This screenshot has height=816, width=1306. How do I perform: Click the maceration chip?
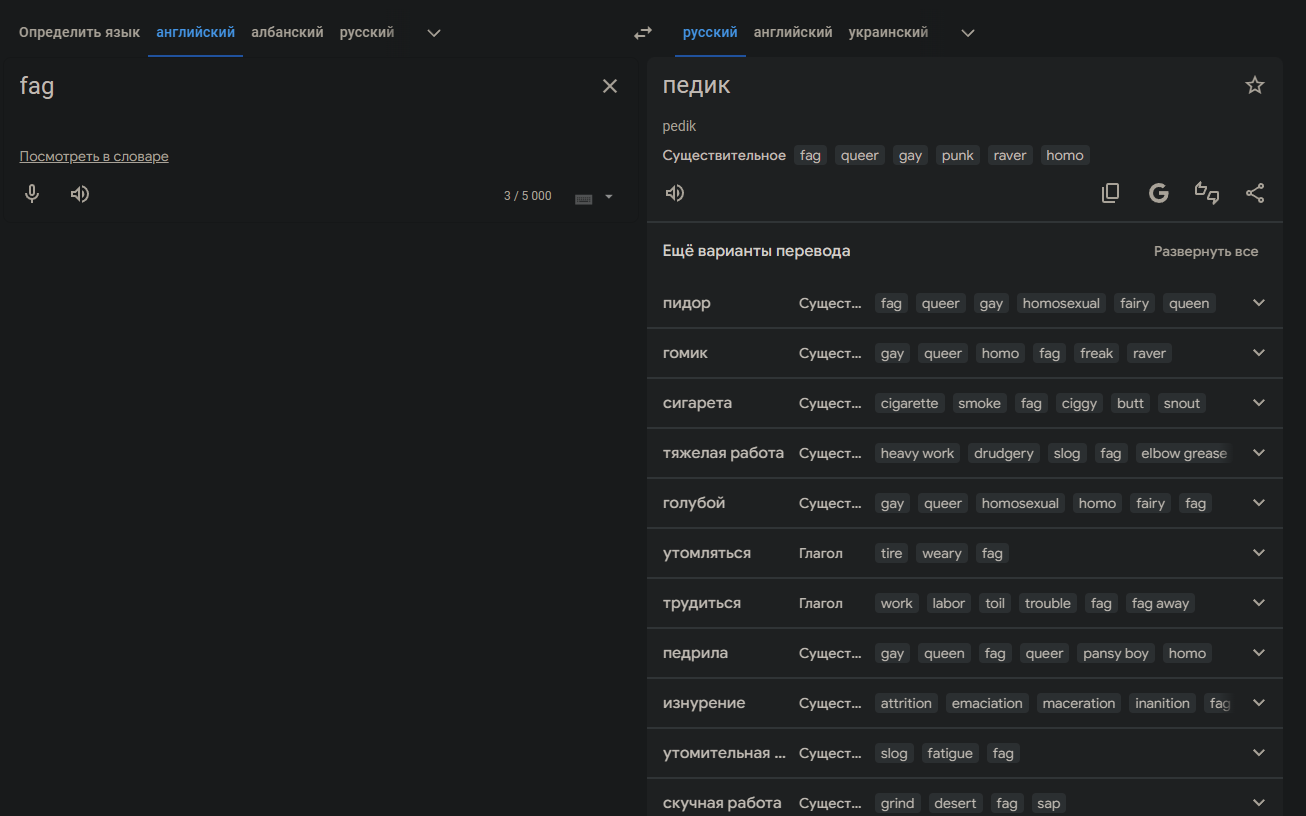click(1079, 703)
